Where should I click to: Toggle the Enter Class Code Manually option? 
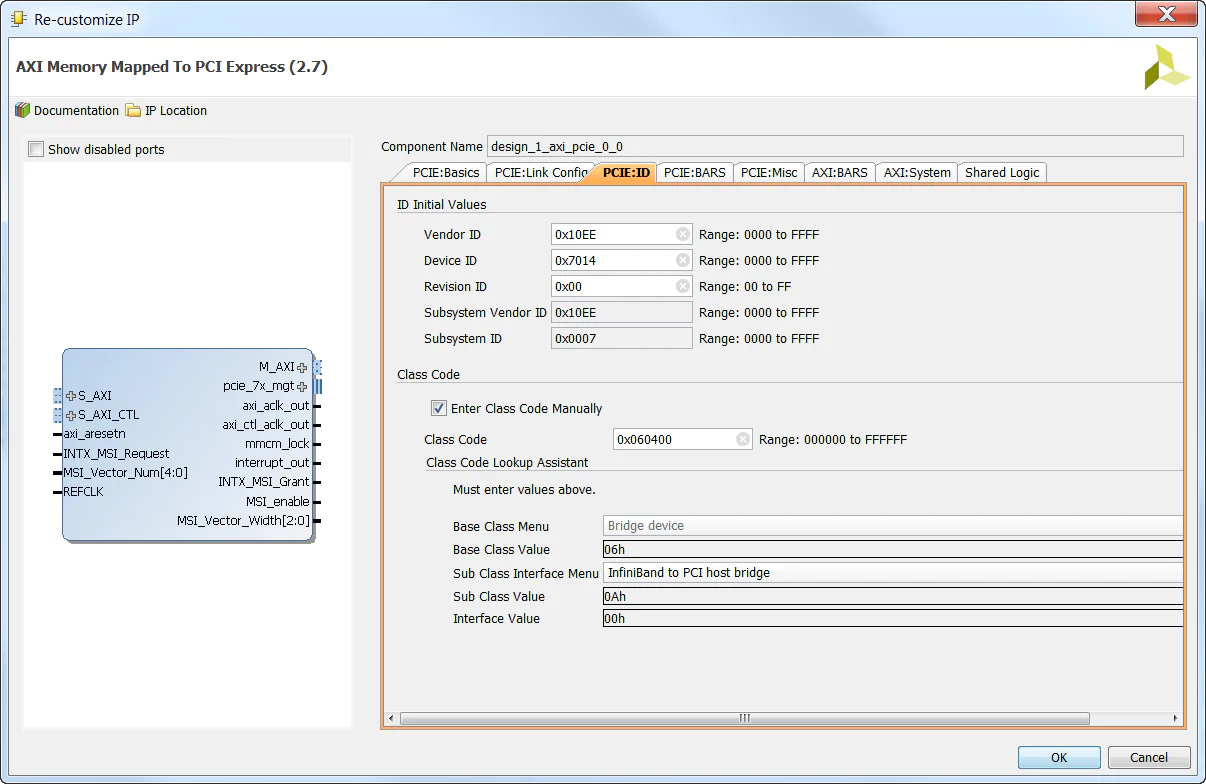click(438, 407)
